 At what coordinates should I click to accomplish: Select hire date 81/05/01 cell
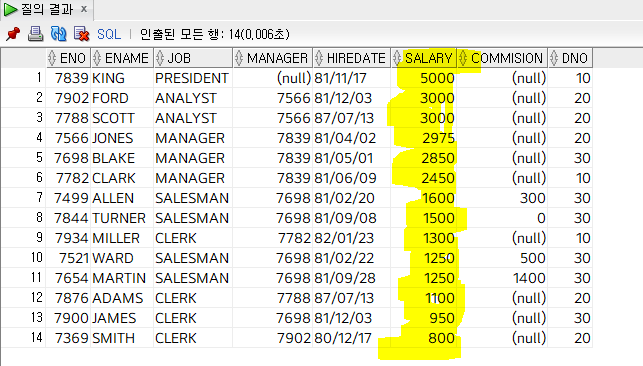tap(351, 158)
